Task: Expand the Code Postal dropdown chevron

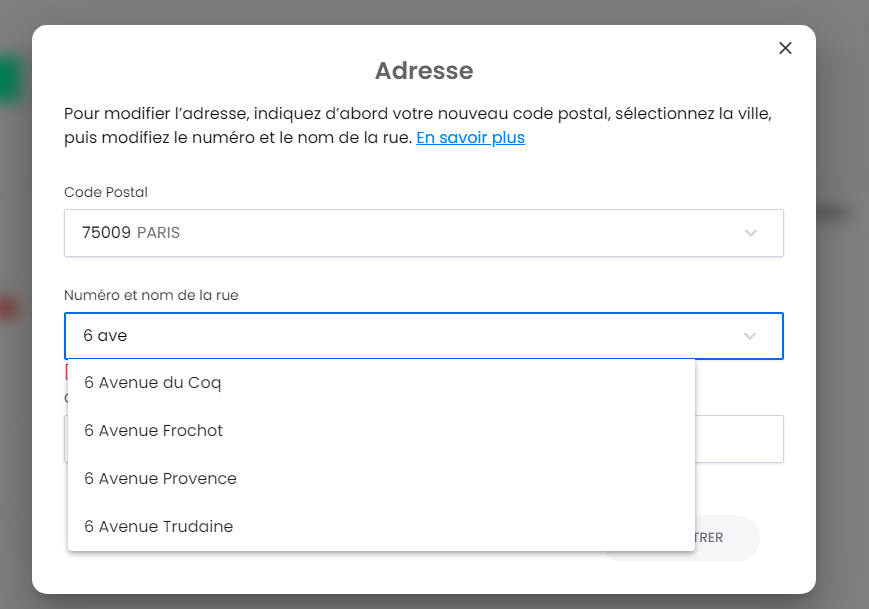Action: coord(751,233)
